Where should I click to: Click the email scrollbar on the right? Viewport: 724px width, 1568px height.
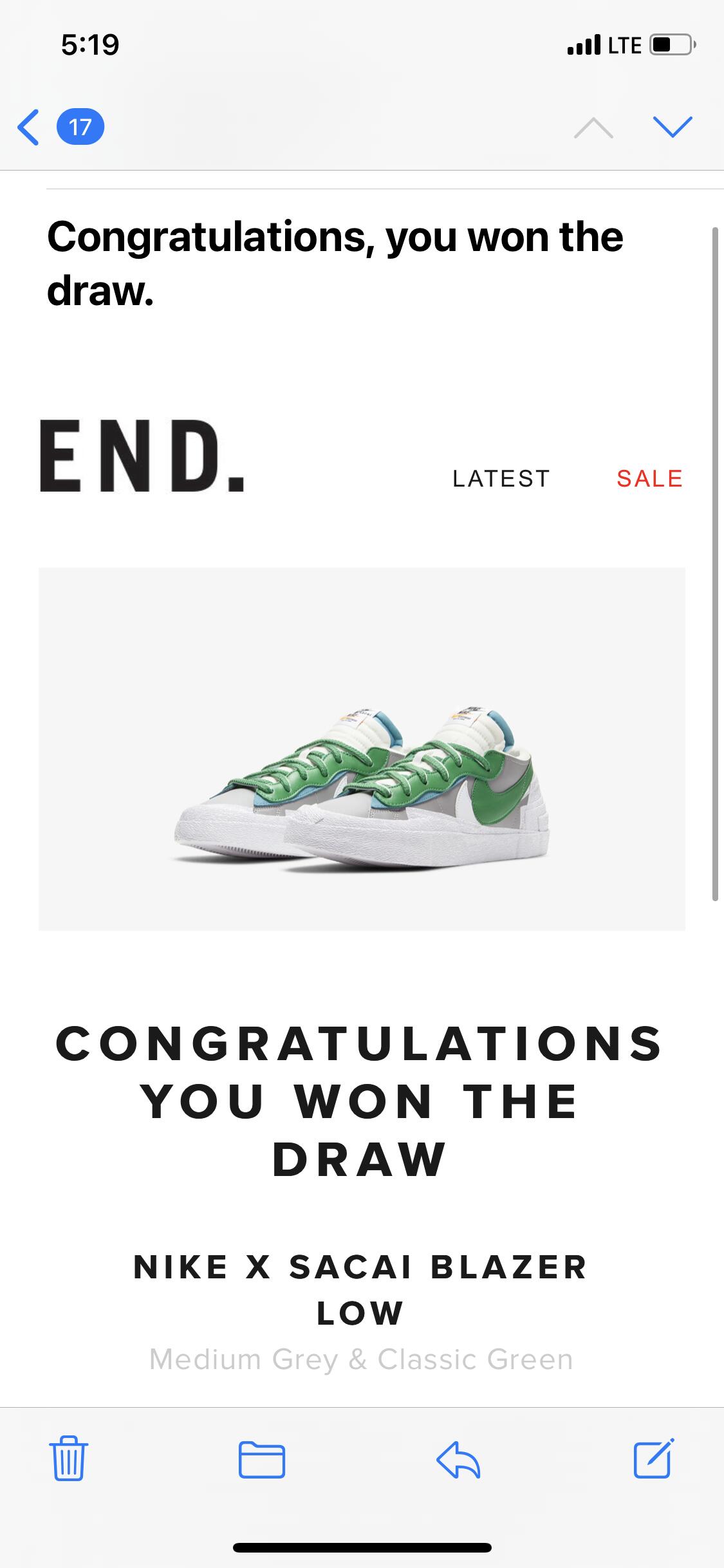[715, 563]
